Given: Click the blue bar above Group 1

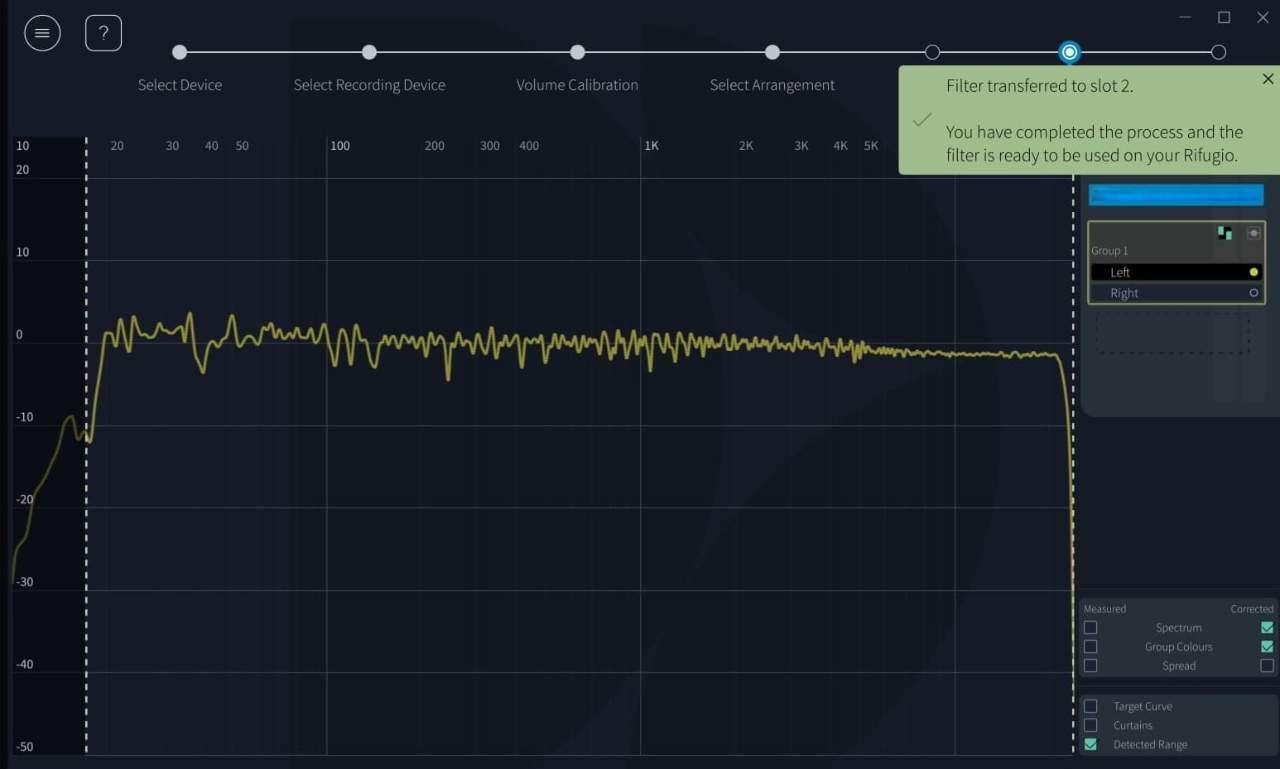Looking at the screenshot, I should coord(1175,195).
